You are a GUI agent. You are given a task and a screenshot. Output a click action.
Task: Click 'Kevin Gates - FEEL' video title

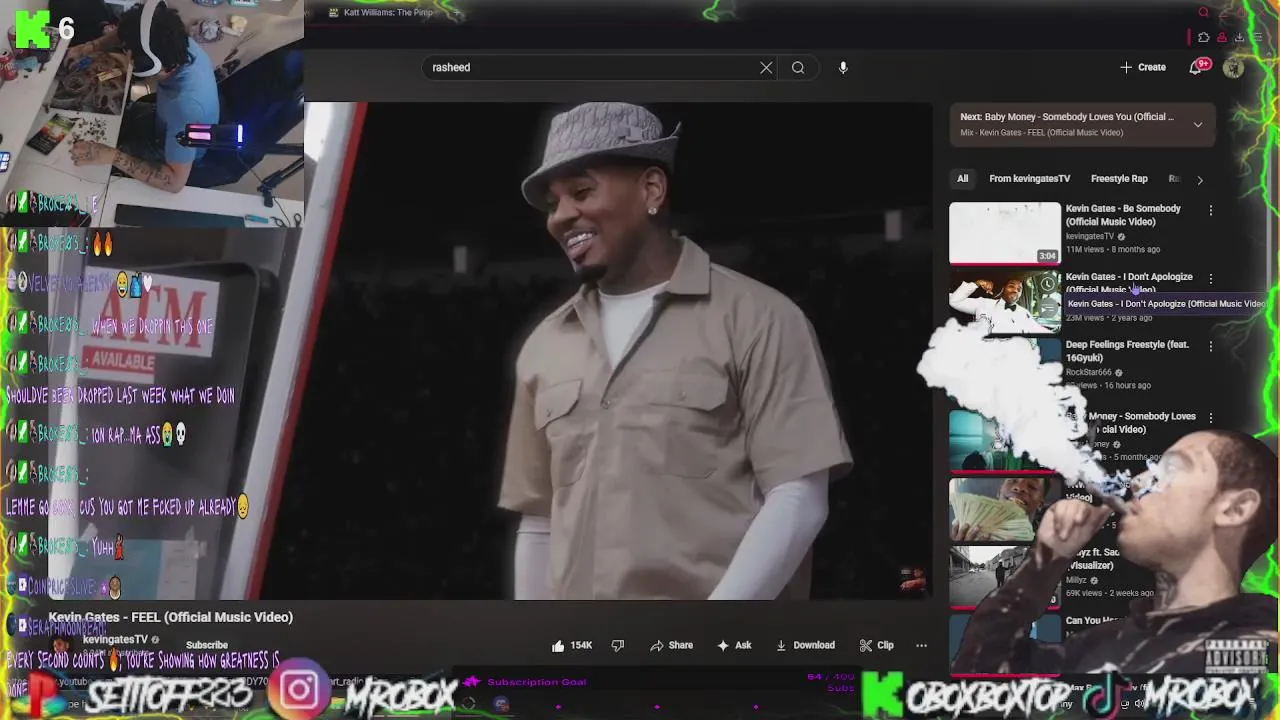[171, 617]
